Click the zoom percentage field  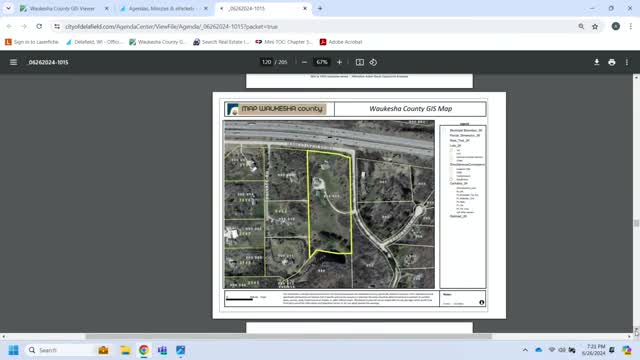tap(322, 62)
